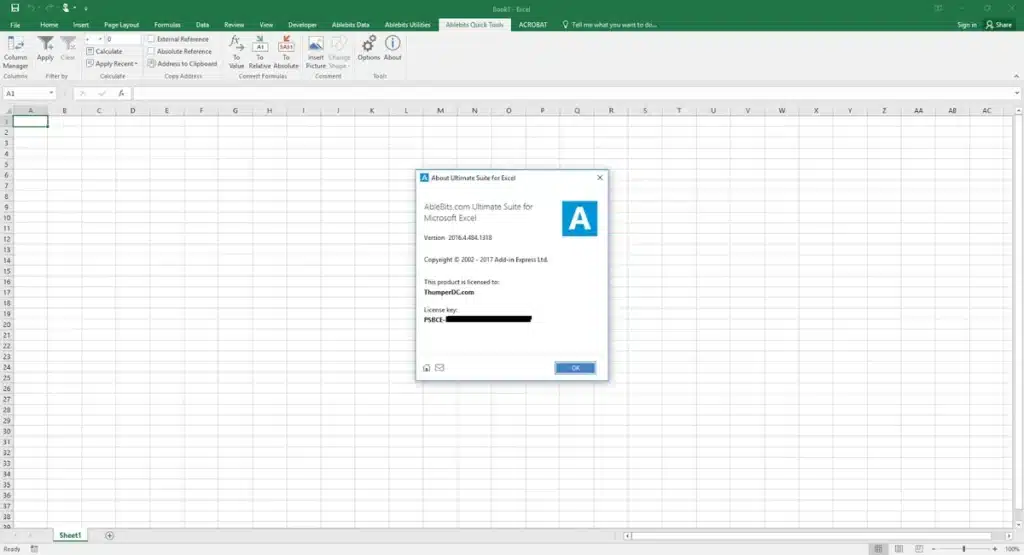Select all cells using corner triangle
Image resolution: width=1024 pixels, height=555 pixels.
pyautogui.click(x=7, y=110)
